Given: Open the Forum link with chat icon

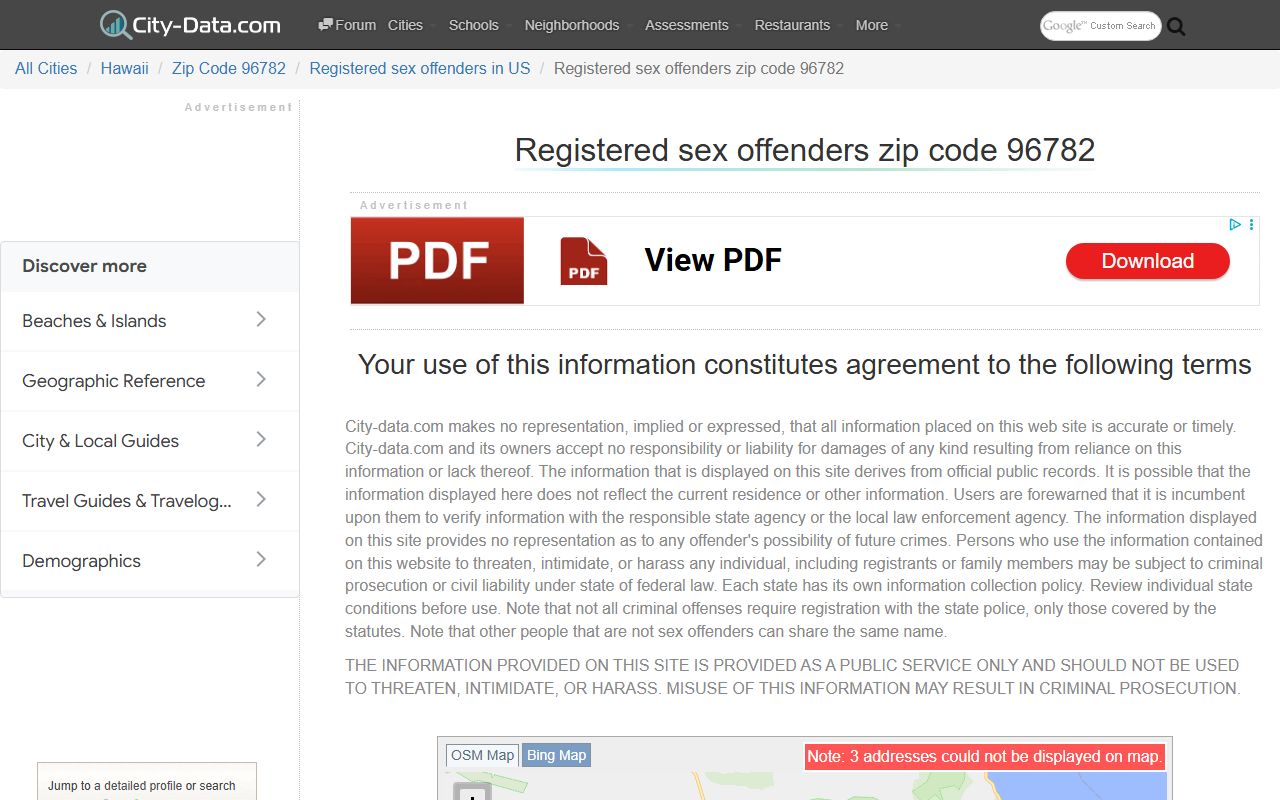Looking at the screenshot, I should [x=347, y=25].
